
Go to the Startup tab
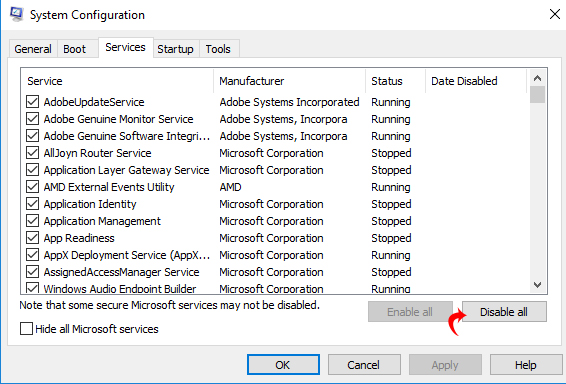click(175, 49)
